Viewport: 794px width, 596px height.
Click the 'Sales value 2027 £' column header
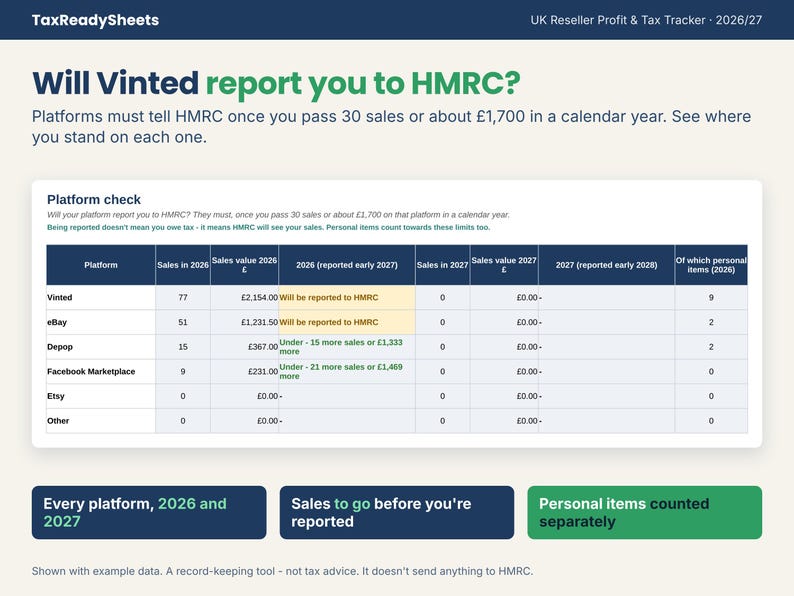504,265
